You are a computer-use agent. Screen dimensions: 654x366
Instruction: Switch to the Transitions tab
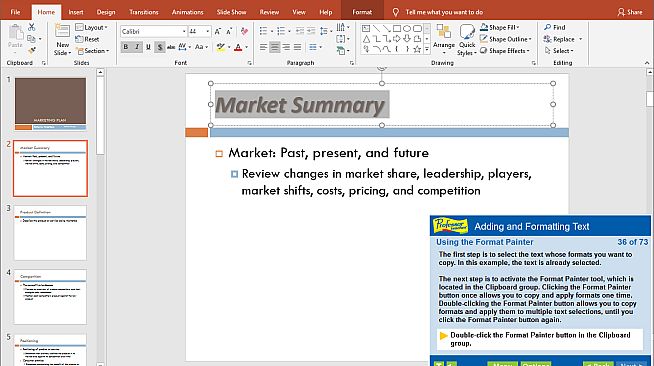coord(144,12)
